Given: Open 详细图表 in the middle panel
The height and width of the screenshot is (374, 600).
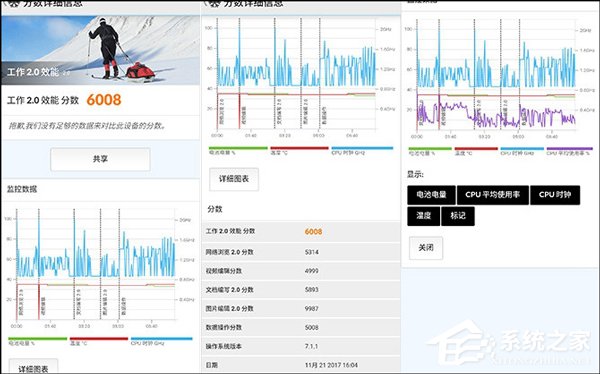Looking at the screenshot, I should click(x=234, y=179).
